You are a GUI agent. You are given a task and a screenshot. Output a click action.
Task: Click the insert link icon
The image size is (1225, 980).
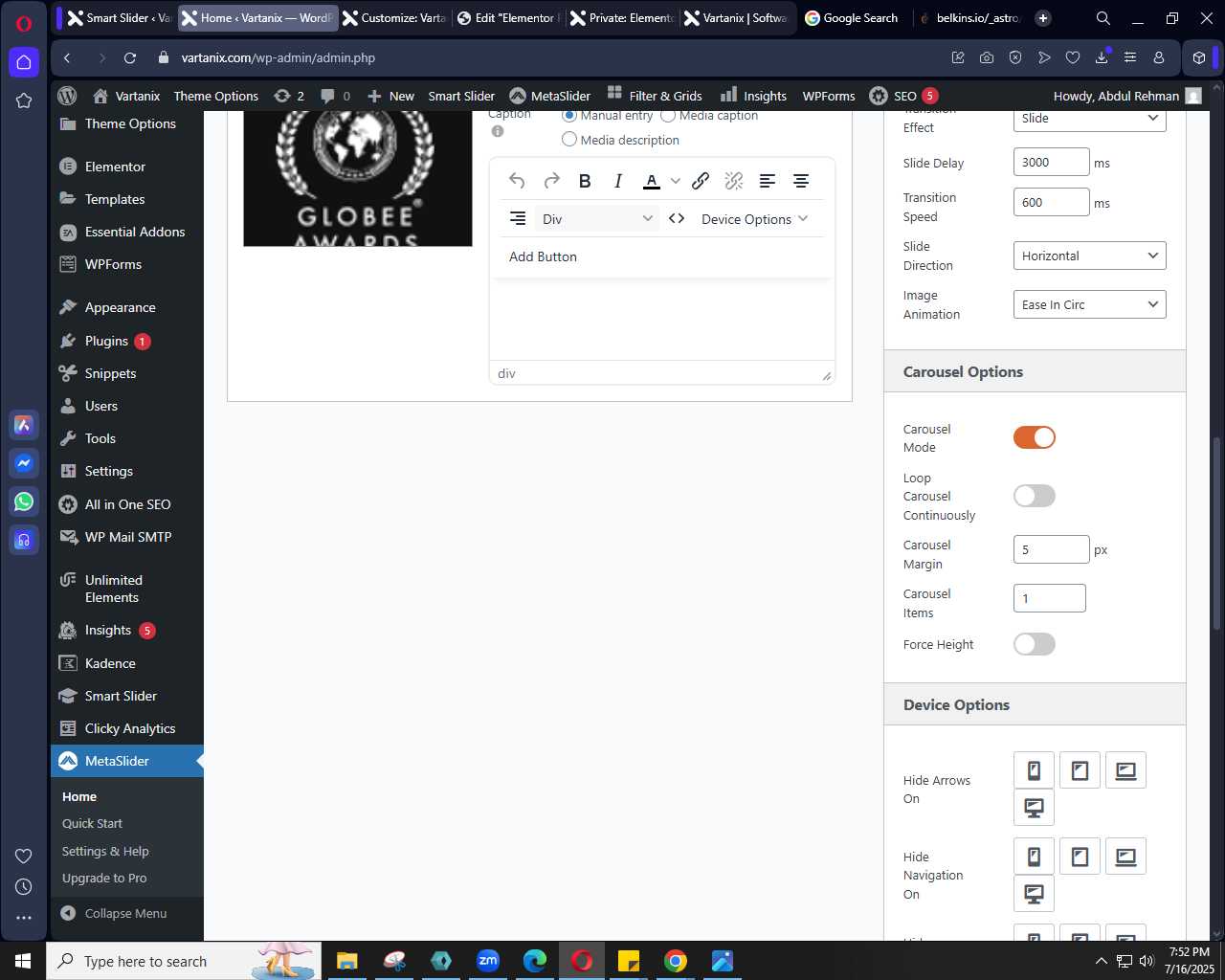(x=701, y=181)
